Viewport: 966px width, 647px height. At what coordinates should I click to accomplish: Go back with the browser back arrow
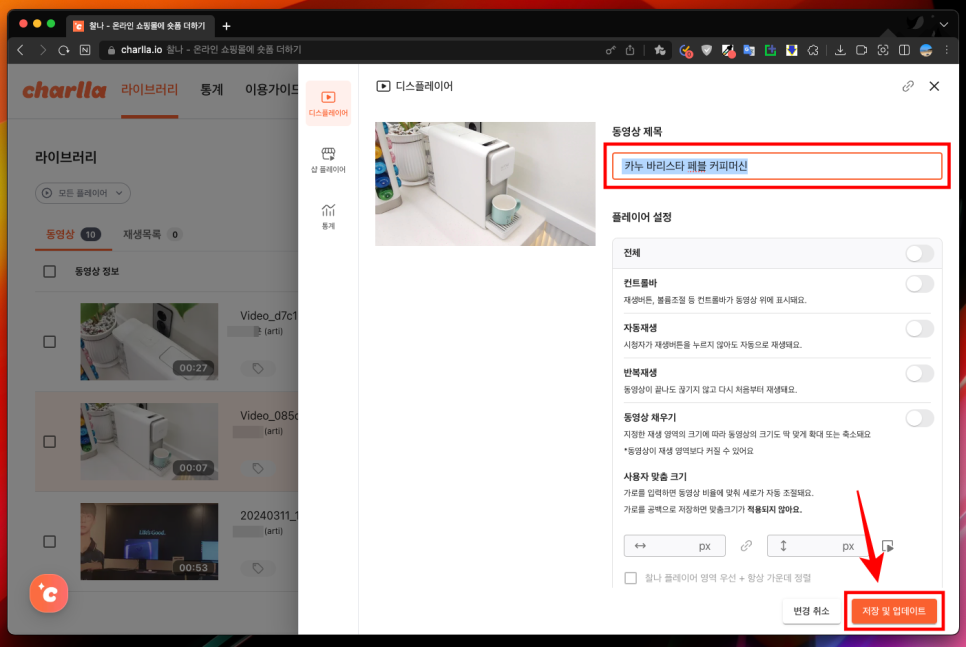pos(21,50)
